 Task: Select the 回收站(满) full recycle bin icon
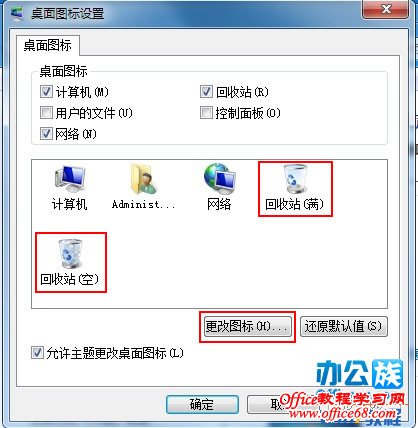tap(295, 189)
